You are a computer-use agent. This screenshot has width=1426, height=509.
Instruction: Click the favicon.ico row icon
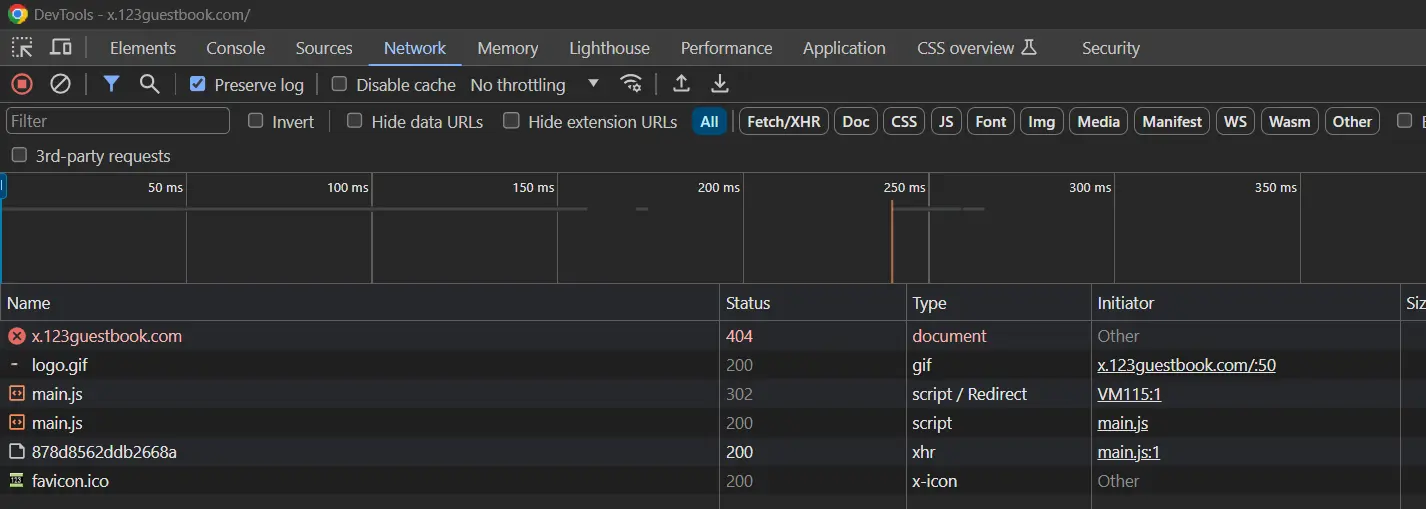[16, 481]
